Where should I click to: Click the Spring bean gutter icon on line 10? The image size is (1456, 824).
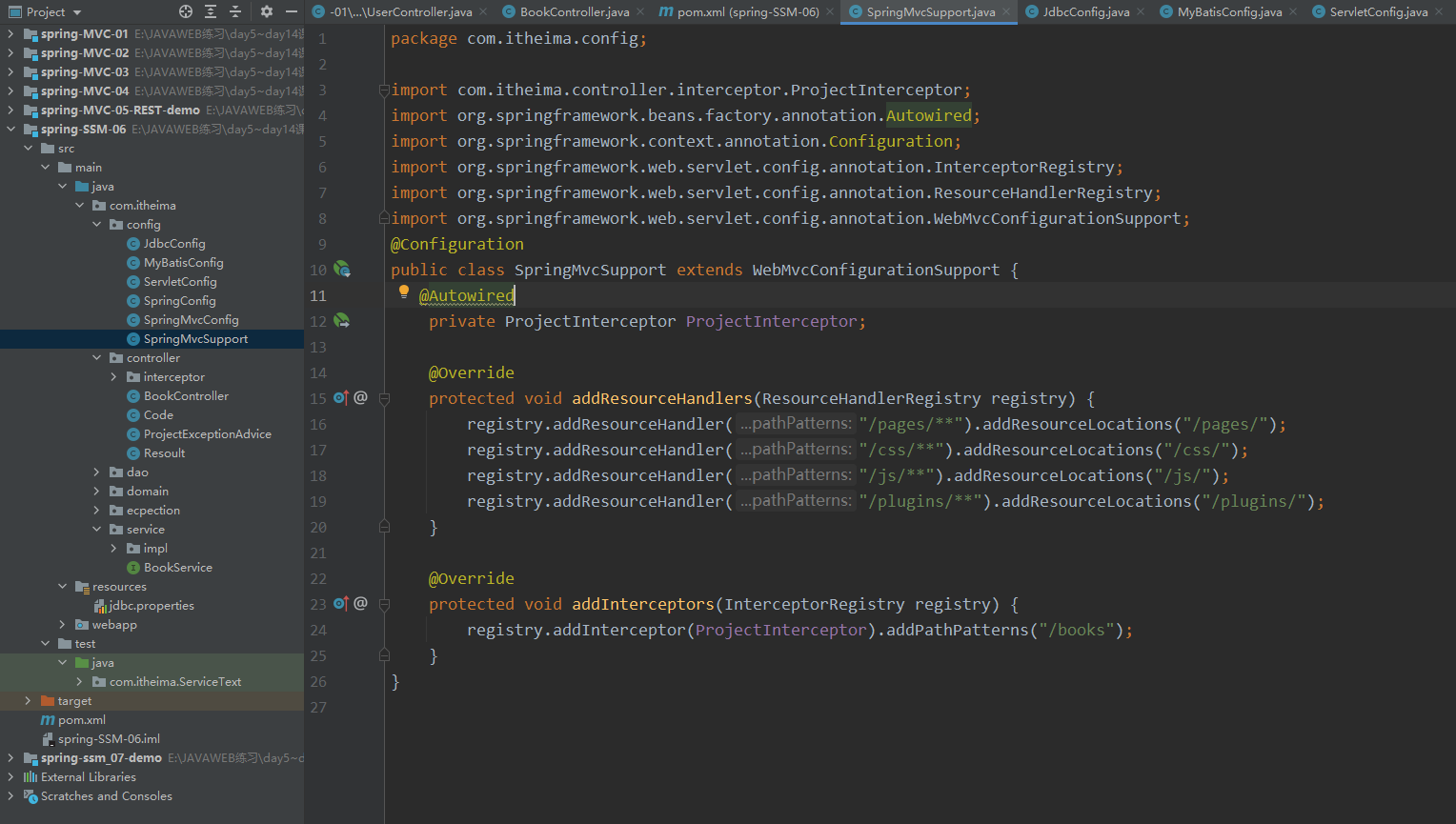[342, 270]
